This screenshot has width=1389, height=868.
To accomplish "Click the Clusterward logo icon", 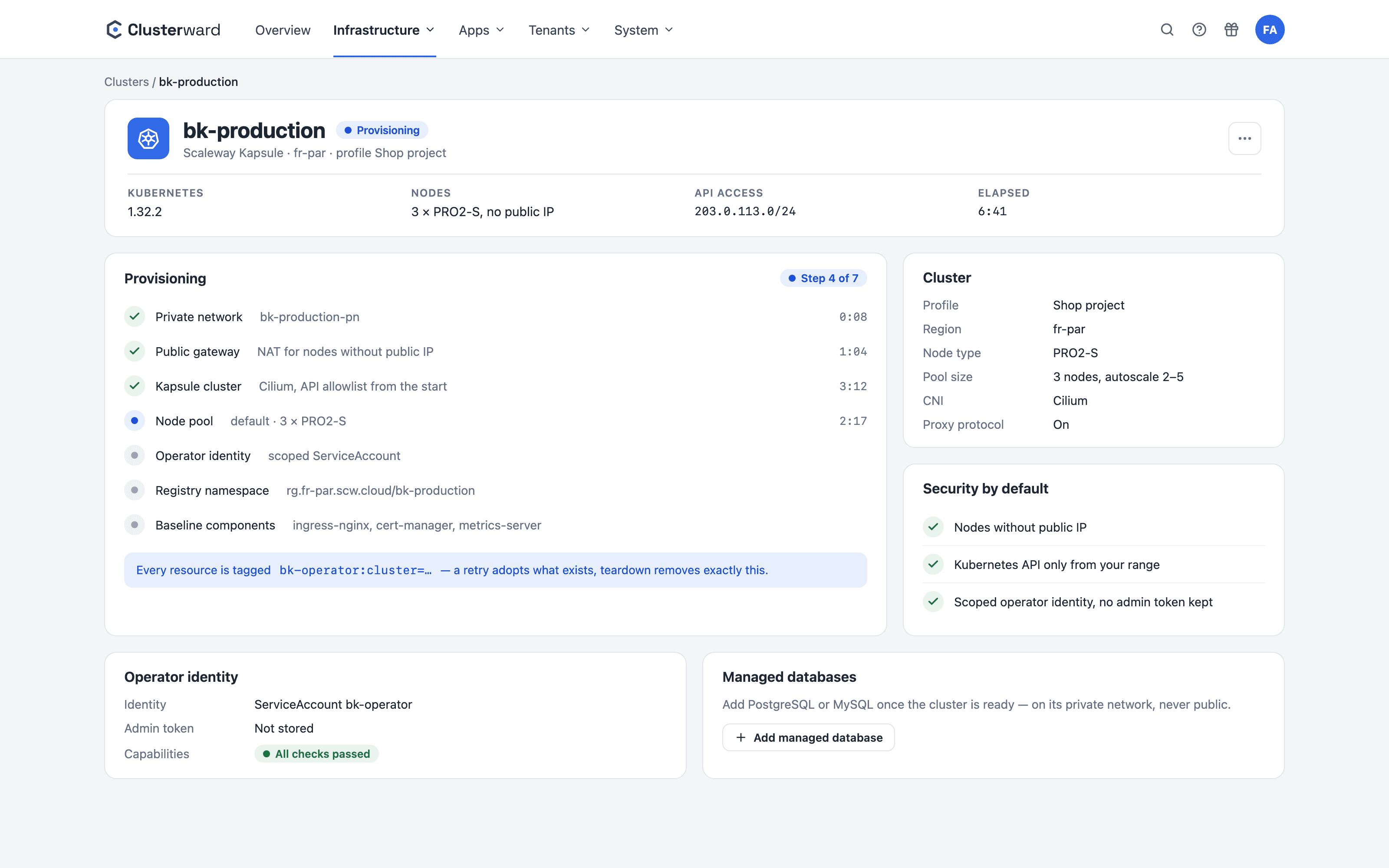I will [x=114, y=30].
